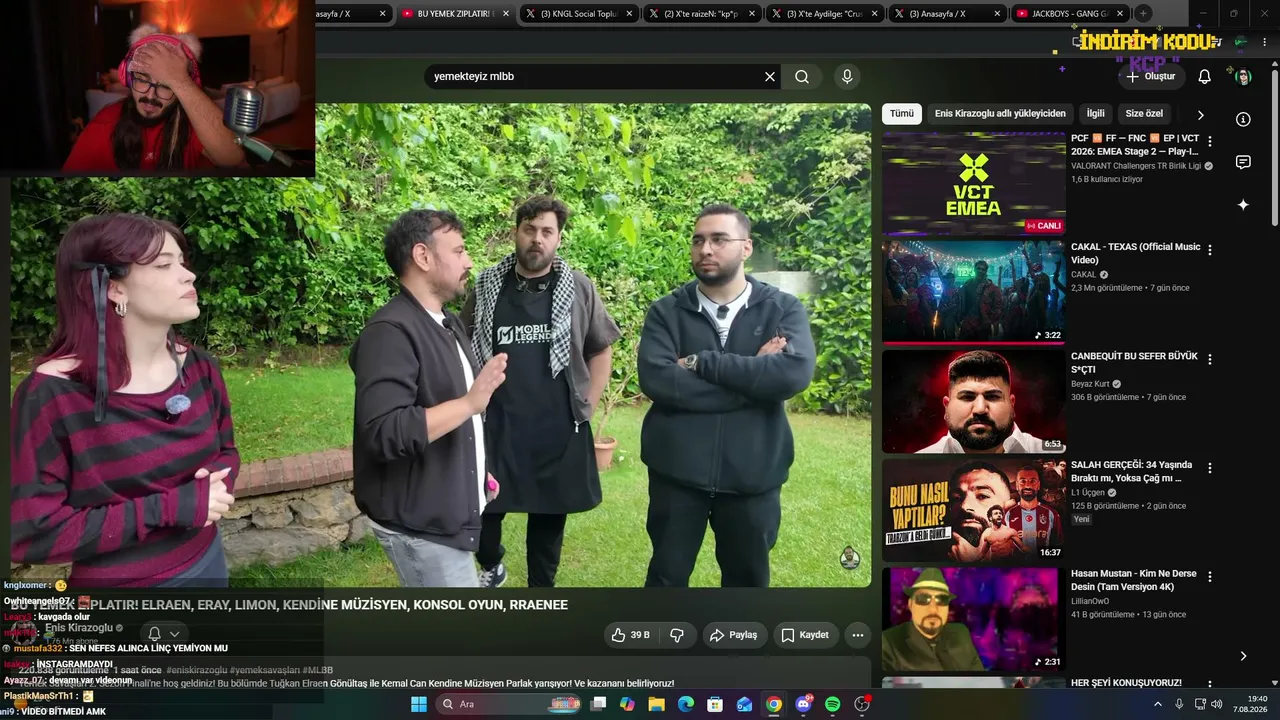The height and width of the screenshot is (720, 1280).
Task: Open options for CAKAL - TEXAS video
Action: click(1210, 250)
